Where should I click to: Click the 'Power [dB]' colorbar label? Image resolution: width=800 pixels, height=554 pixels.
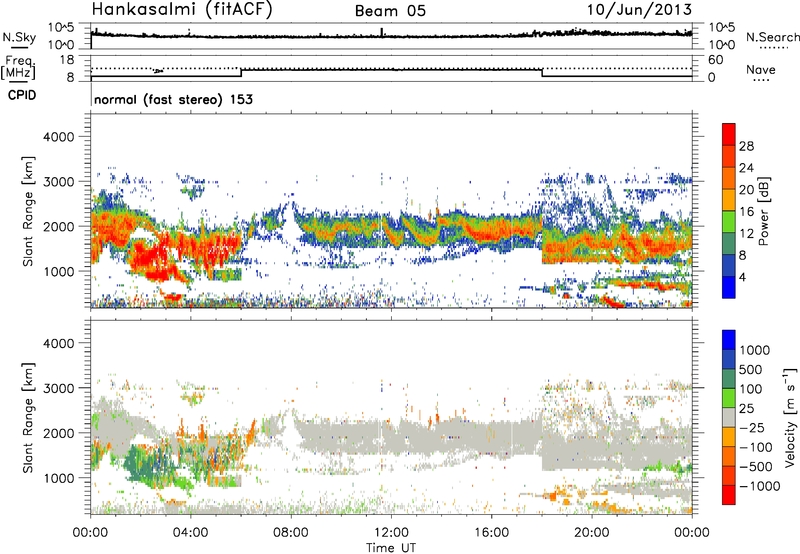pyautogui.click(x=764, y=211)
